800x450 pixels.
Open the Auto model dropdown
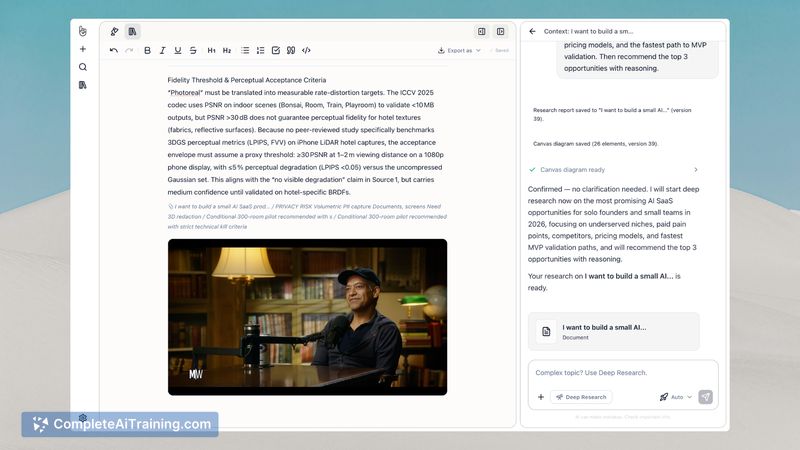click(x=677, y=397)
